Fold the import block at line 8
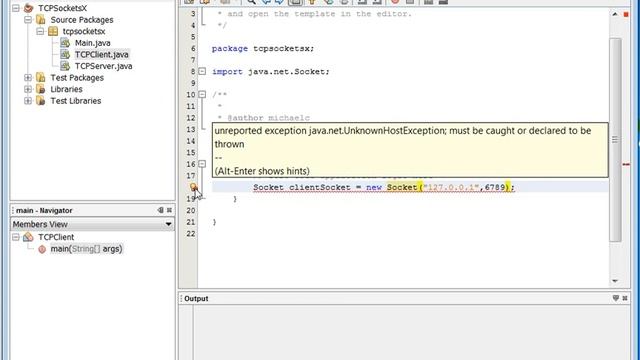 [202, 71]
